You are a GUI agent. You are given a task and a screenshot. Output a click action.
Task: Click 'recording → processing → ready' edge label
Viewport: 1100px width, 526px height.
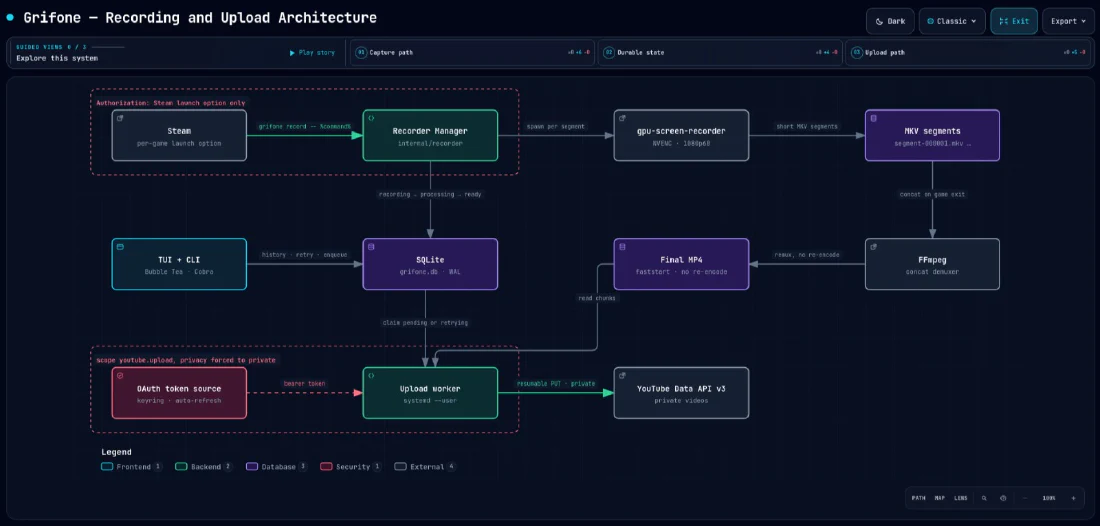click(x=430, y=194)
